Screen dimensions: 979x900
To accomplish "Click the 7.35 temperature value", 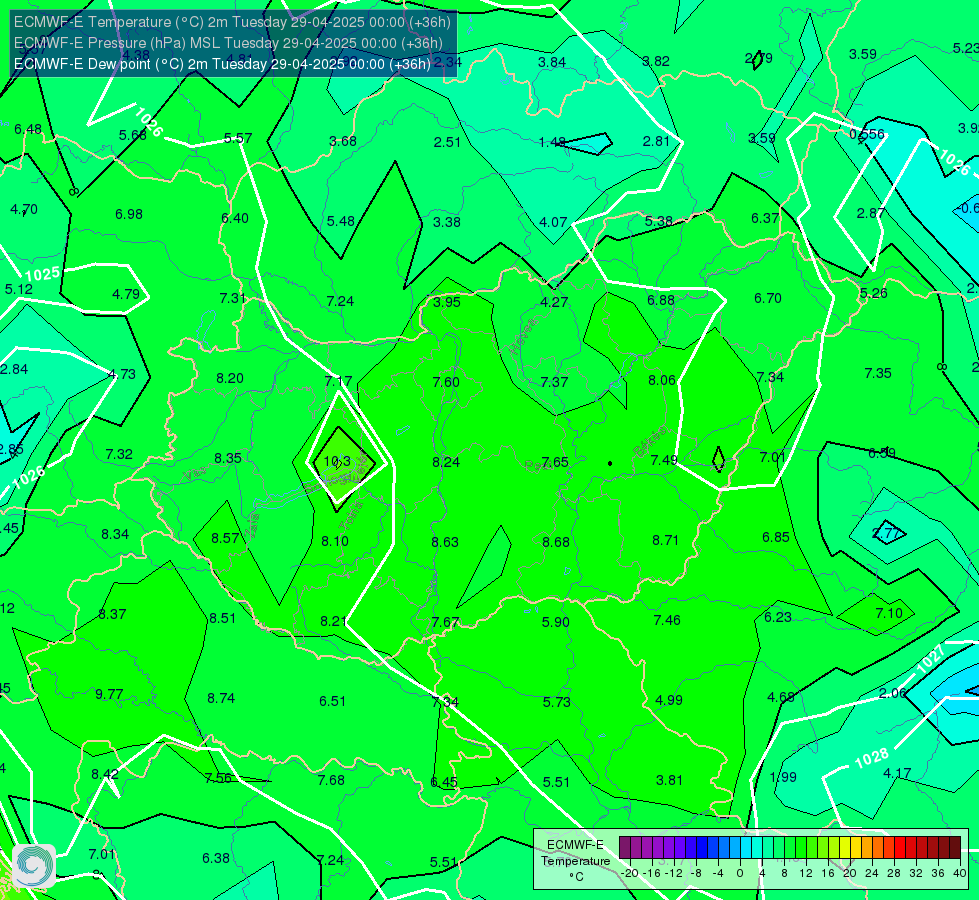I will click(x=878, y=373).
